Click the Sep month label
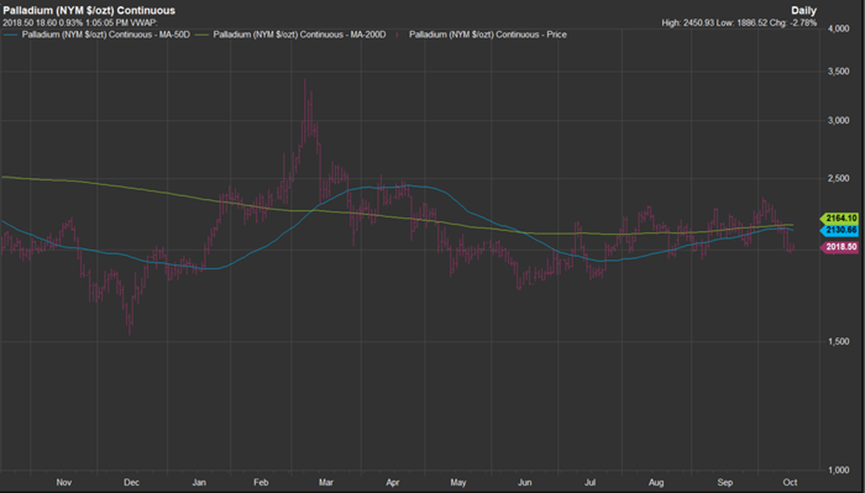Screen dimensions: 865x493 click(x=725, y=483)
